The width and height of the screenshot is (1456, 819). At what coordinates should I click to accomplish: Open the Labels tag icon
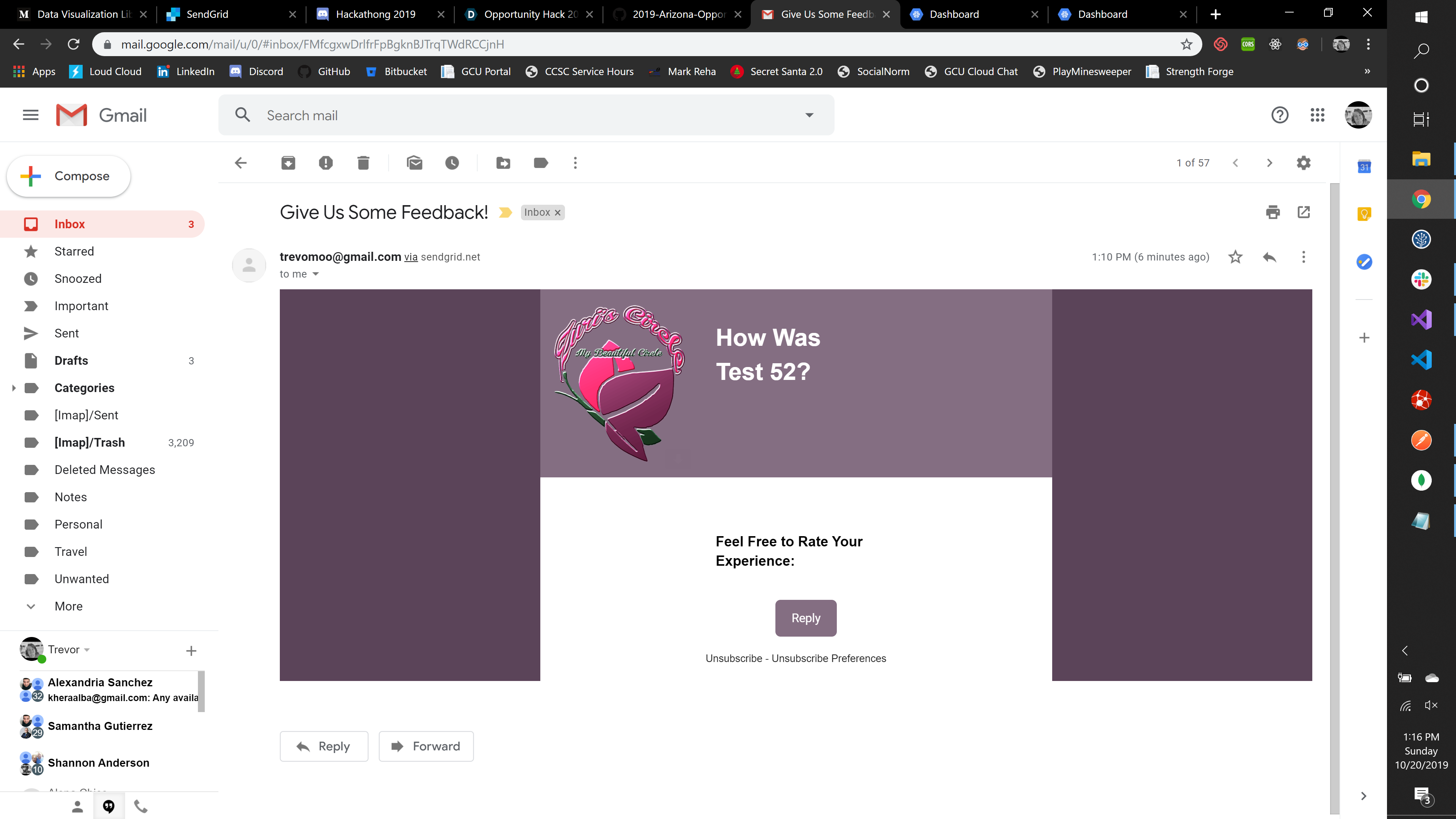(x=540, y=163)
